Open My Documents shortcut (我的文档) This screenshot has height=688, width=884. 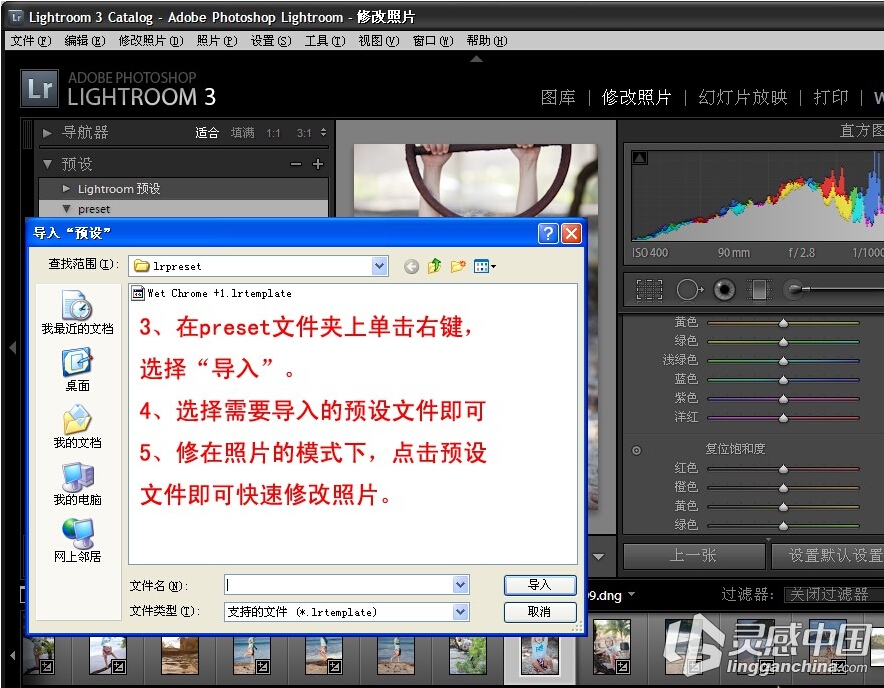(77, 427)
